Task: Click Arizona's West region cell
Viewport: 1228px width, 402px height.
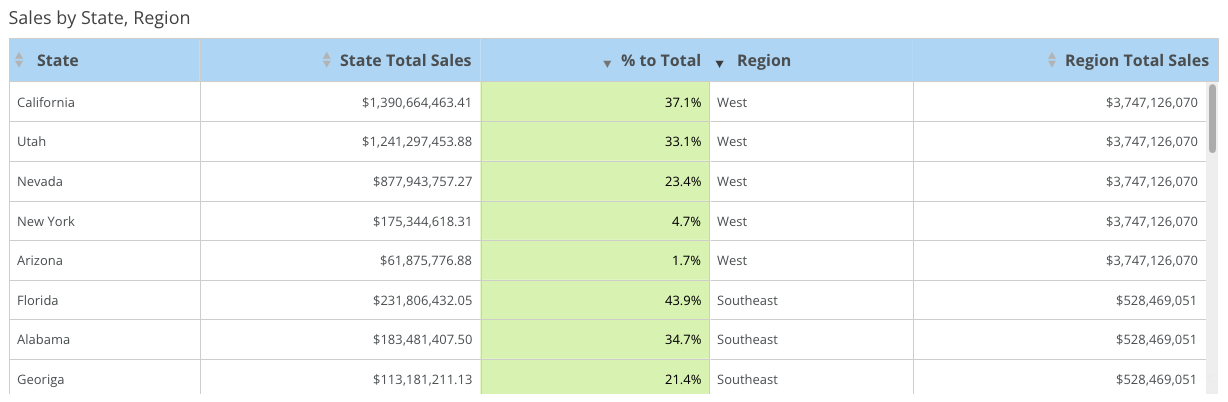Action: [731, 260]
